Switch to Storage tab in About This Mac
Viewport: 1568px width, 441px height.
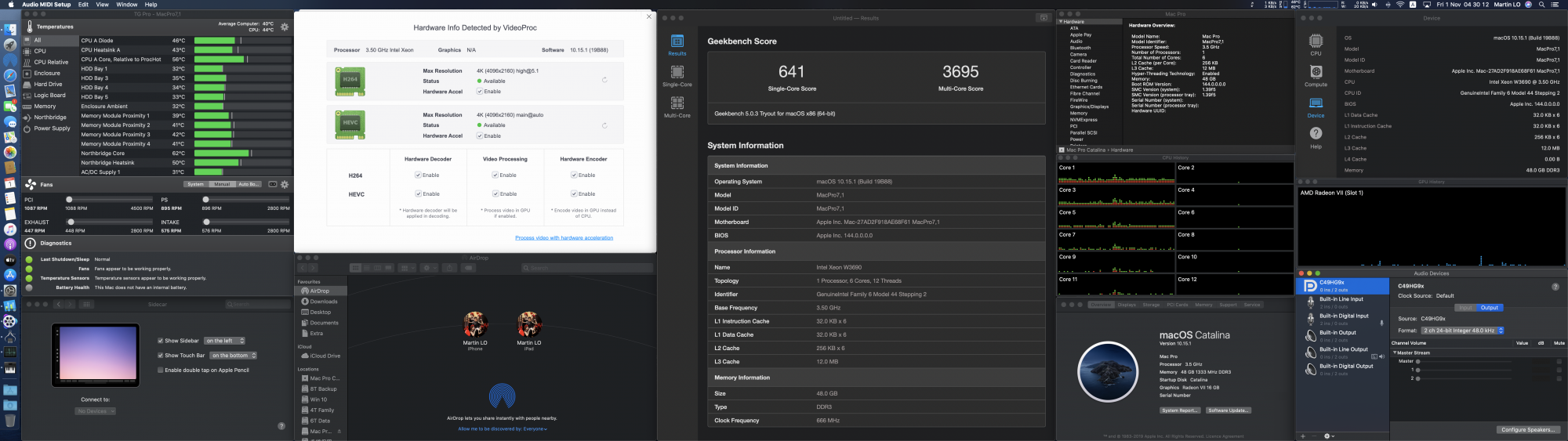(x=1151, y=305)
